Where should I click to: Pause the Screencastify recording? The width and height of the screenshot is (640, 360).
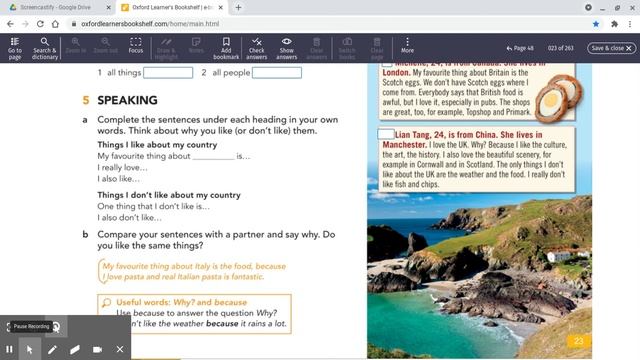9,349
